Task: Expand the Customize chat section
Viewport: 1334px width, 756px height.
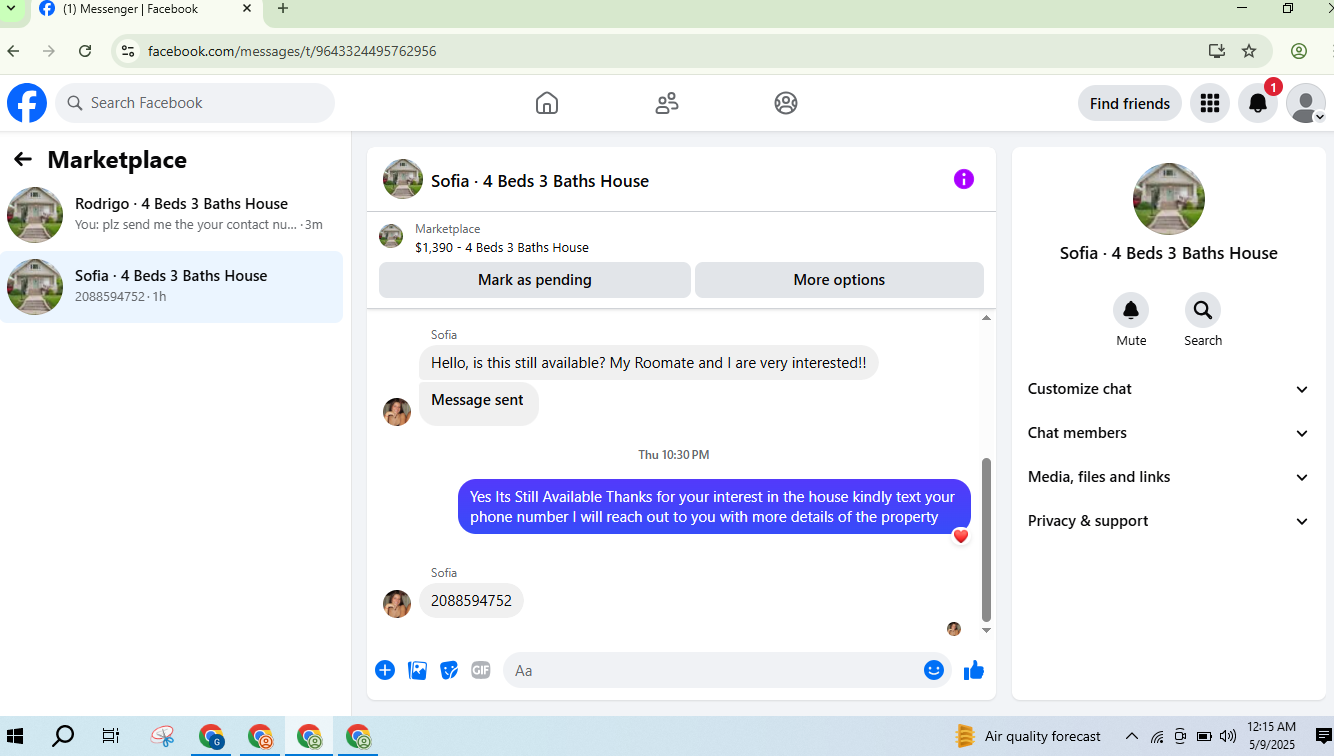Action: (x=1168, y=389)
